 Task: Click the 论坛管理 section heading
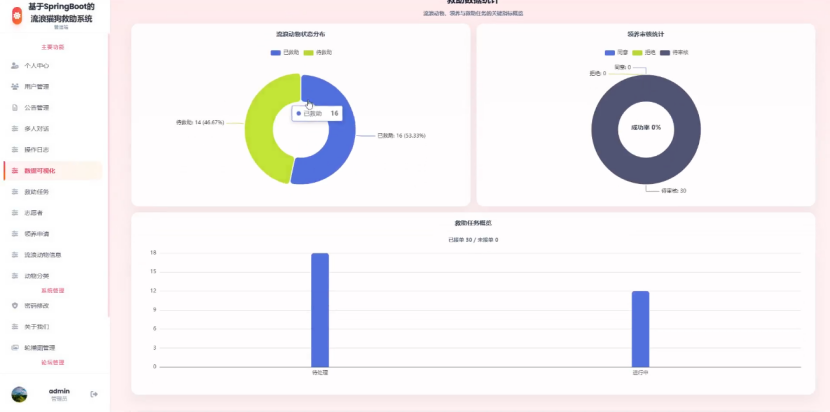(53, 363)
